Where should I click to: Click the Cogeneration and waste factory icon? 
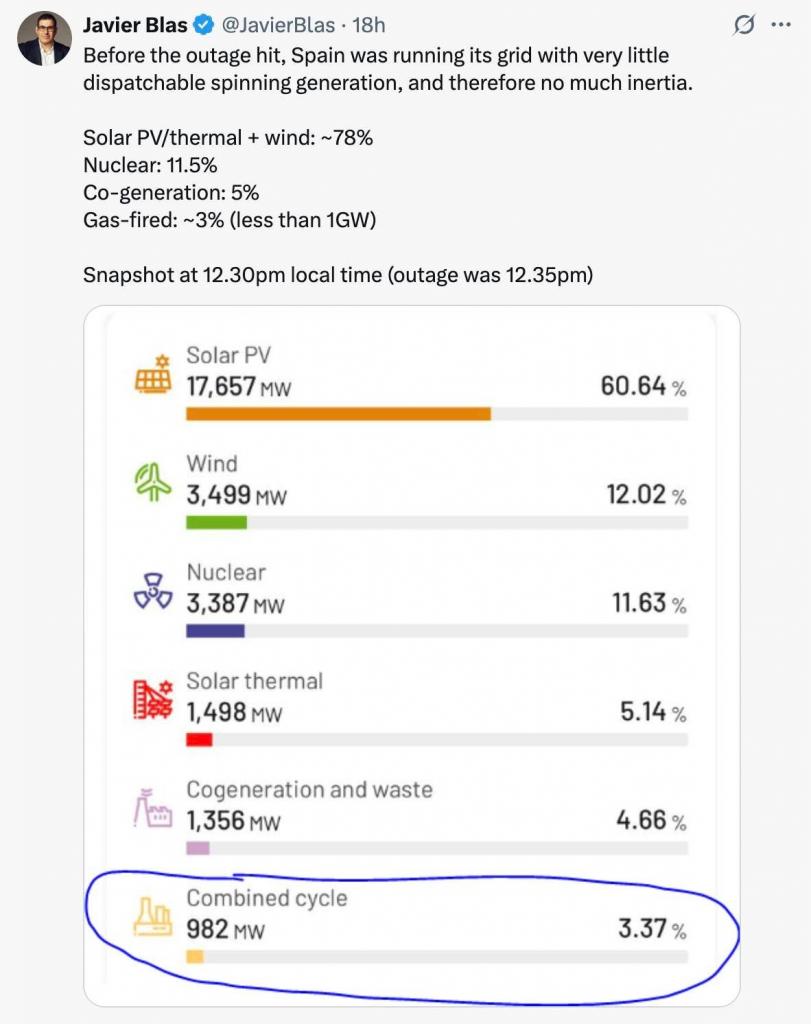(x=153, y=808)
